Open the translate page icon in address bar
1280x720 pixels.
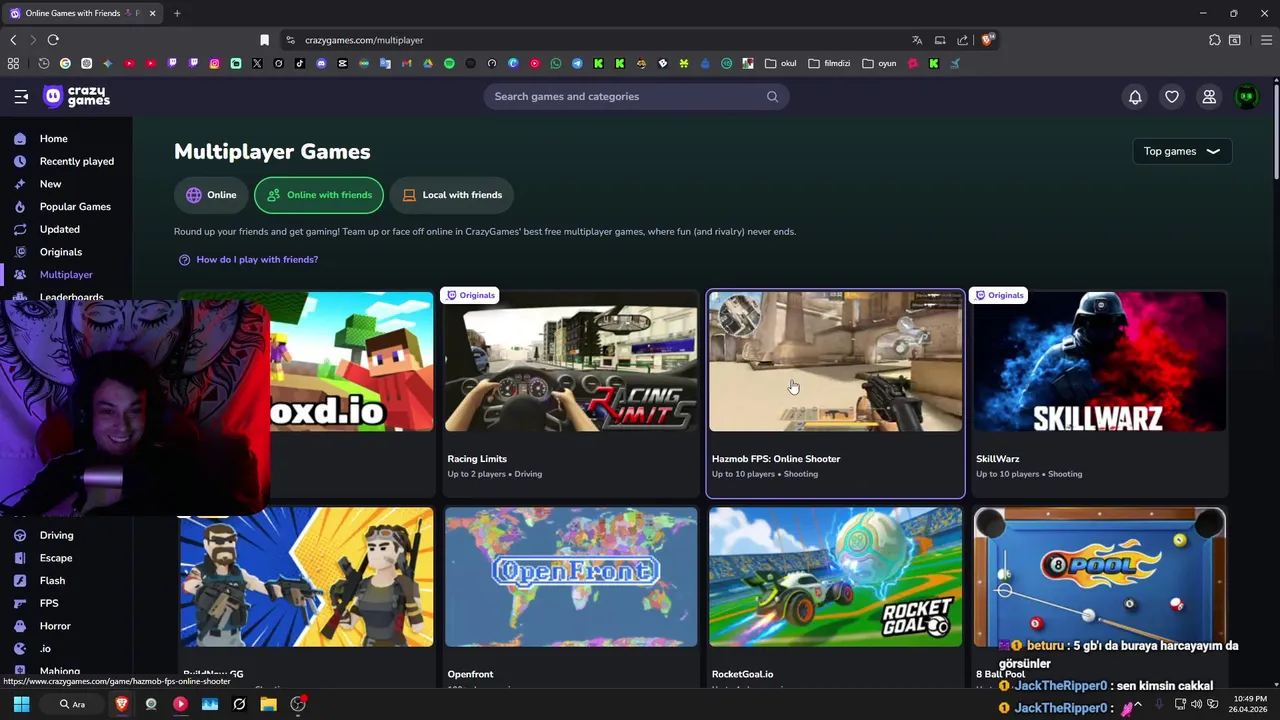click(917, 40)
